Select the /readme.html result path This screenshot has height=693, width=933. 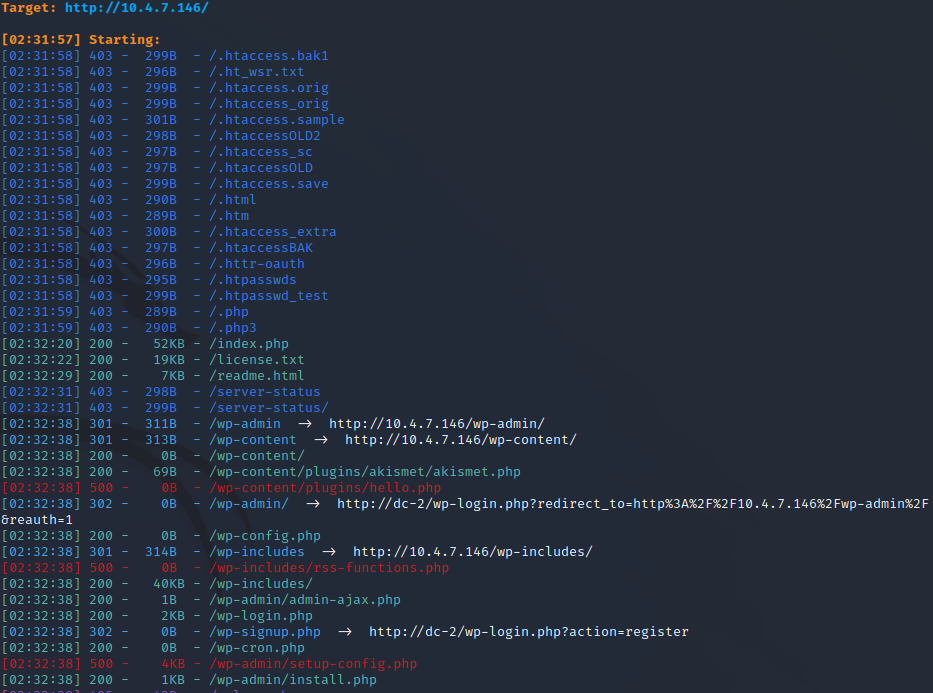(x=256, y=376)
